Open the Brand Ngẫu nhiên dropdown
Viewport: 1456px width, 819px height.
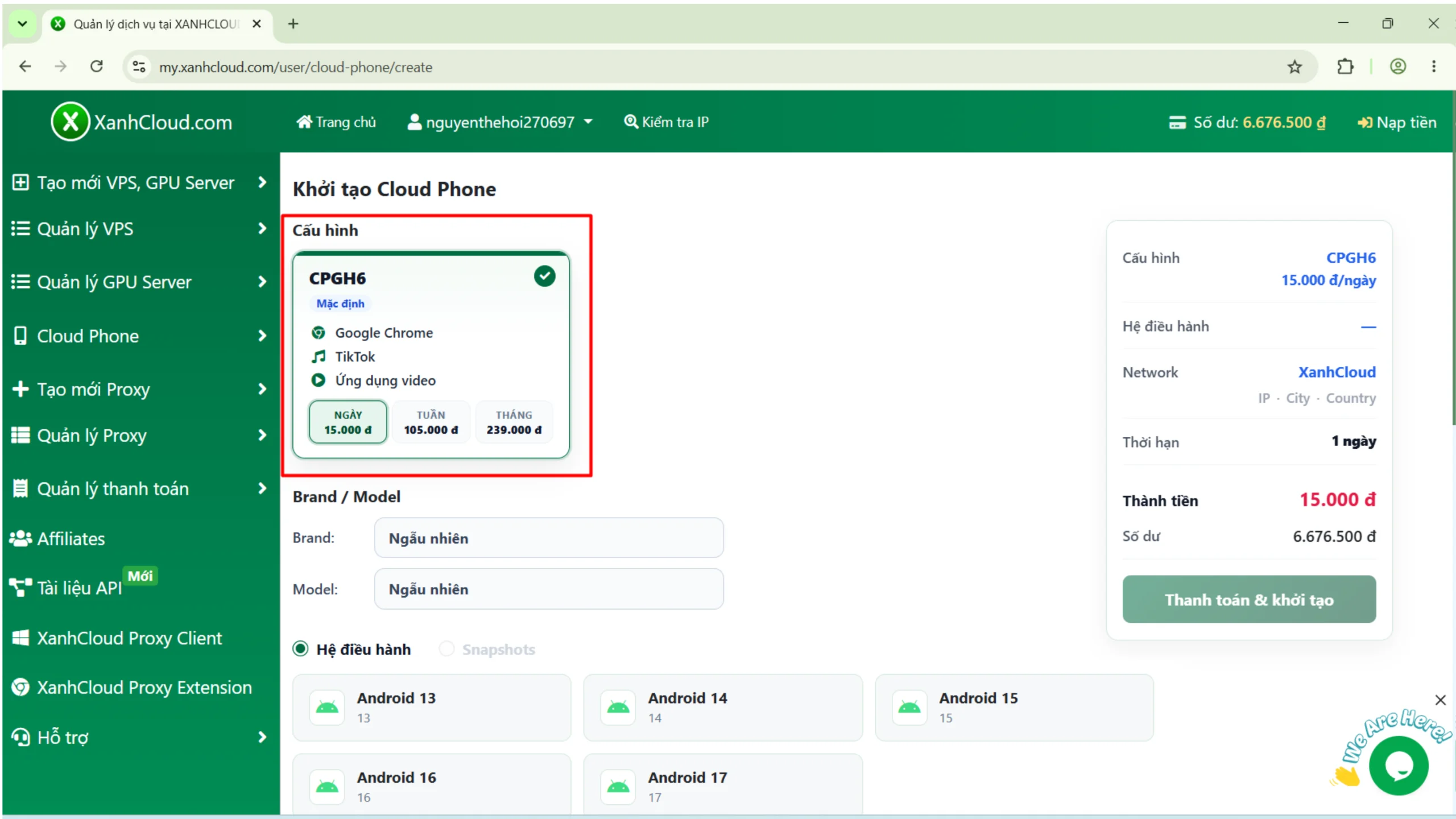(x=549, y=538)
